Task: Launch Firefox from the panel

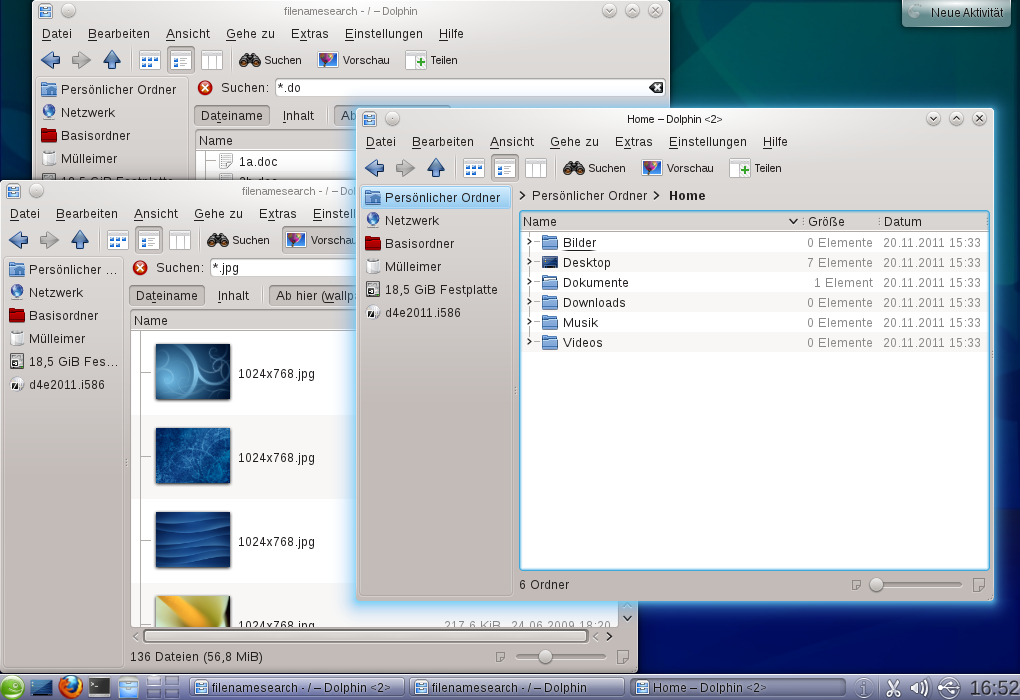Action: 70,687
